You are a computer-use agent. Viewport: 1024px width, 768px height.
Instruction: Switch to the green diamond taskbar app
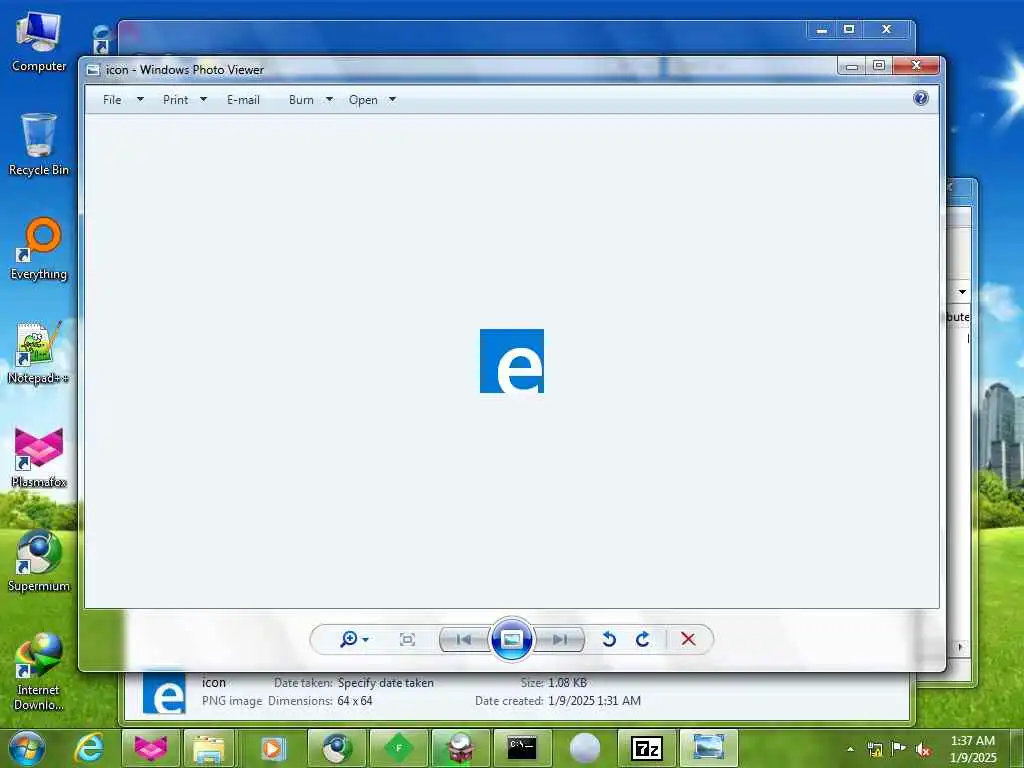(398, 748)
